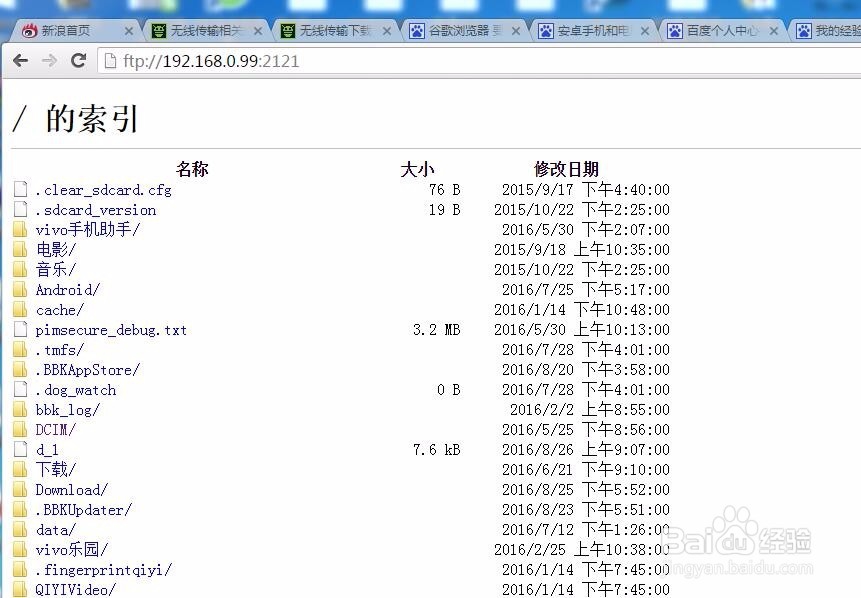Click the folder icon beside Android
The image size is (861, 598).
(20, 289)
